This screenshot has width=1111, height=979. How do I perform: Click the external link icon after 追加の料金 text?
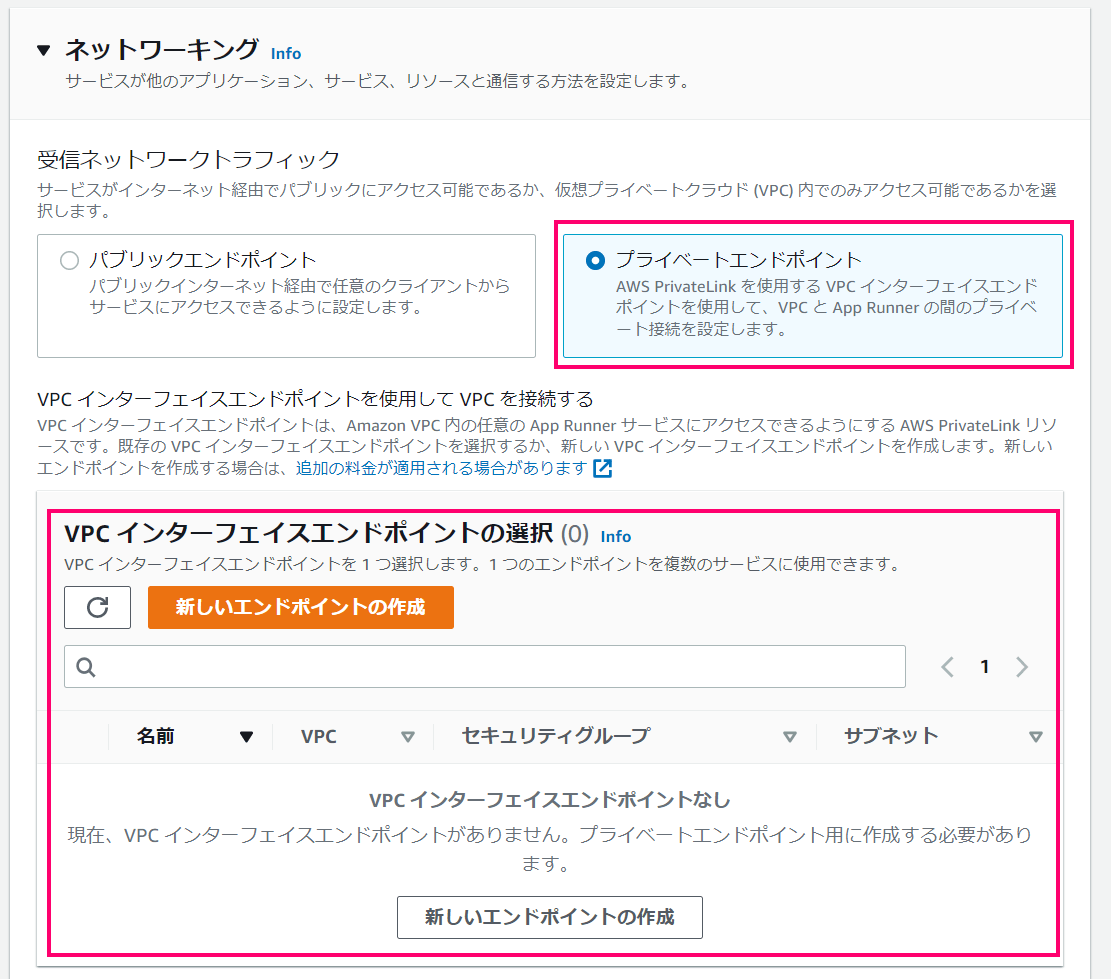(x=602, y=468)
